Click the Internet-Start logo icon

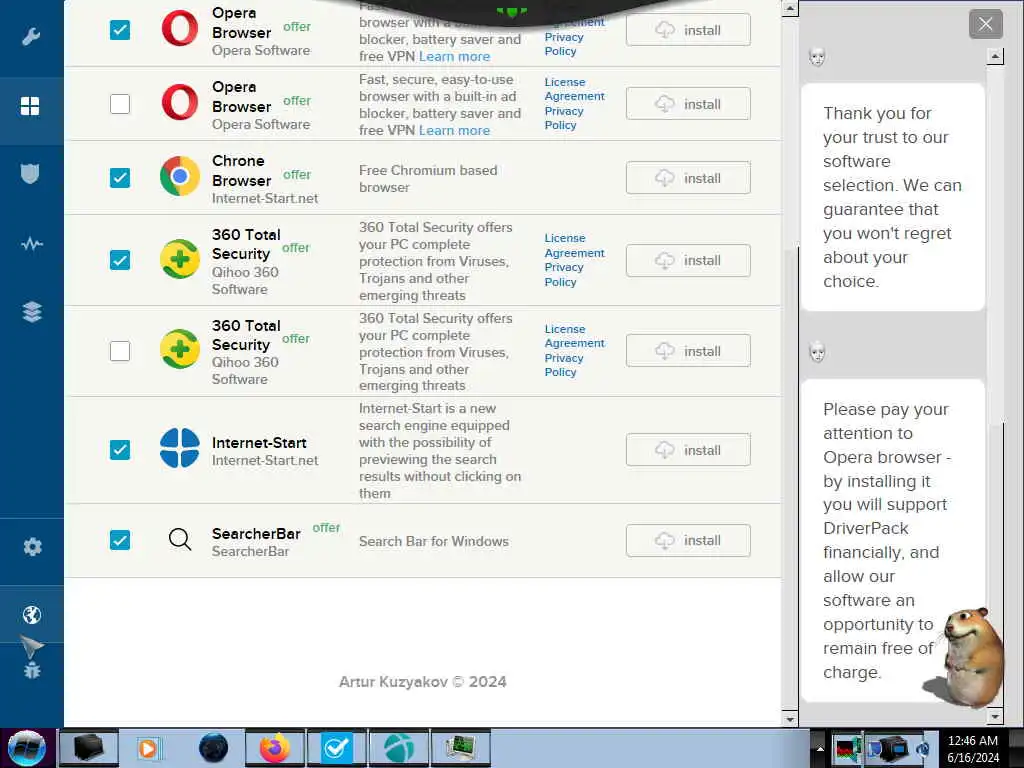(x=180, y=448)
